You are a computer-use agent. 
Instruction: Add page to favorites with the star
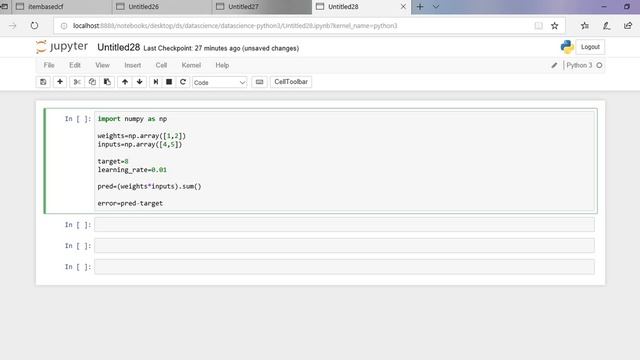(554, 26)
